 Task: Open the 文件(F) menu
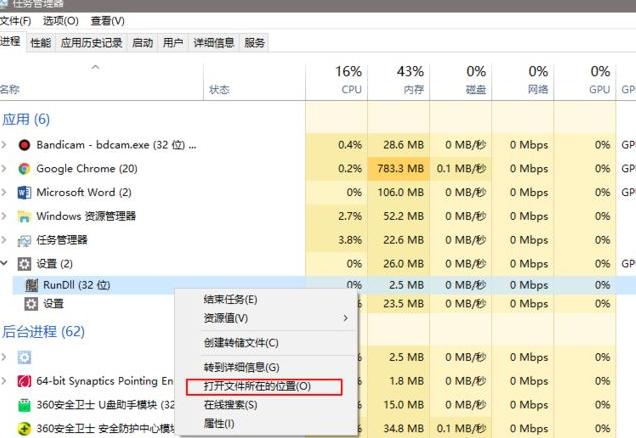click(x=15, y=21)
